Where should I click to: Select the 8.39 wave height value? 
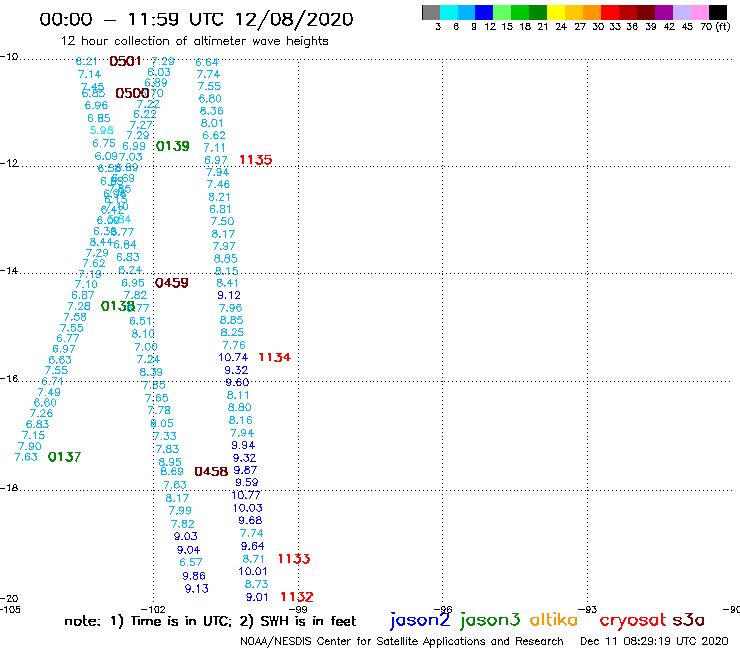pyautogui.click(x=151, y=372)
